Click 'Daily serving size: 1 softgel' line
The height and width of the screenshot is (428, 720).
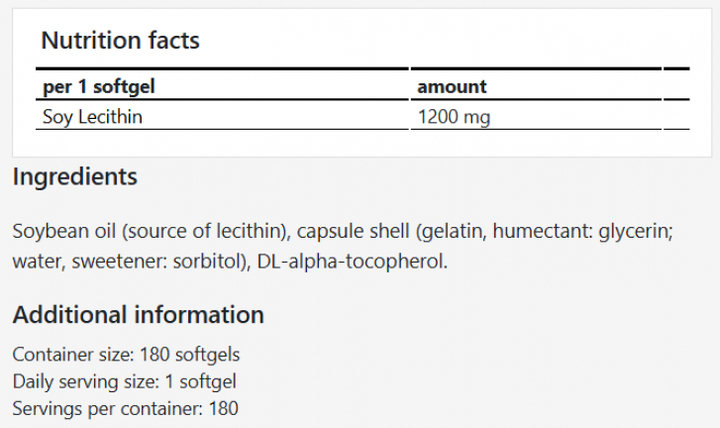point(124,381)
